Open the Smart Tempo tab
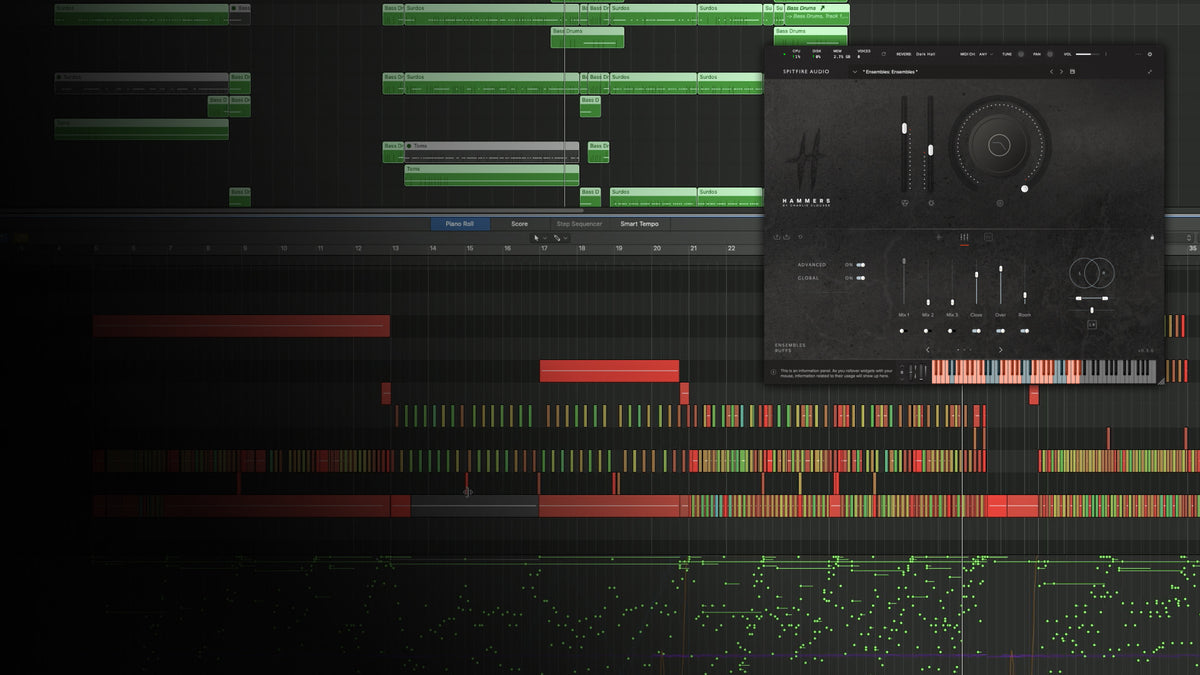 [x=639, y=224]
